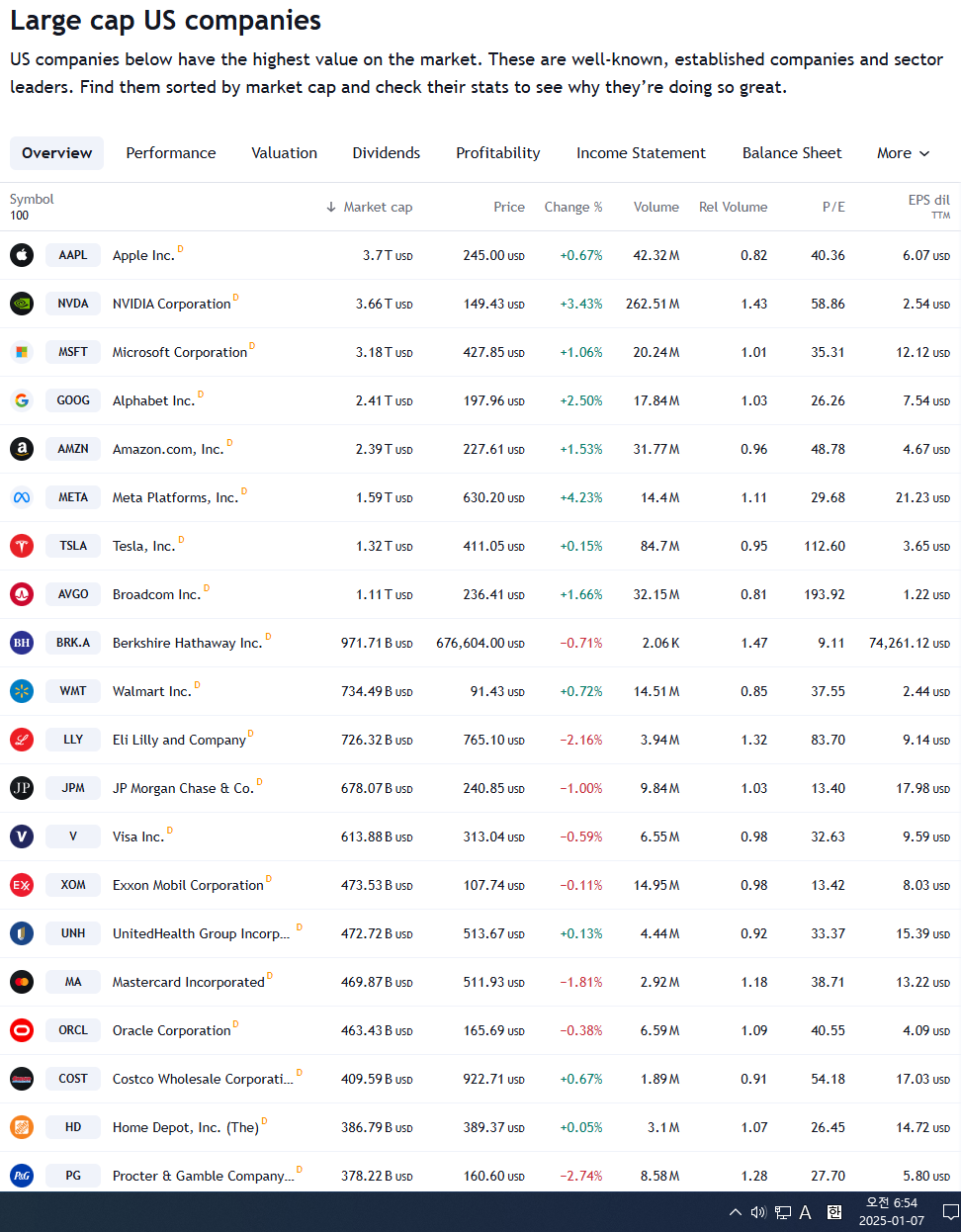Sort the table by Volume column
Viewport: 961px width, 1232px height.
[x=656, y=207]
